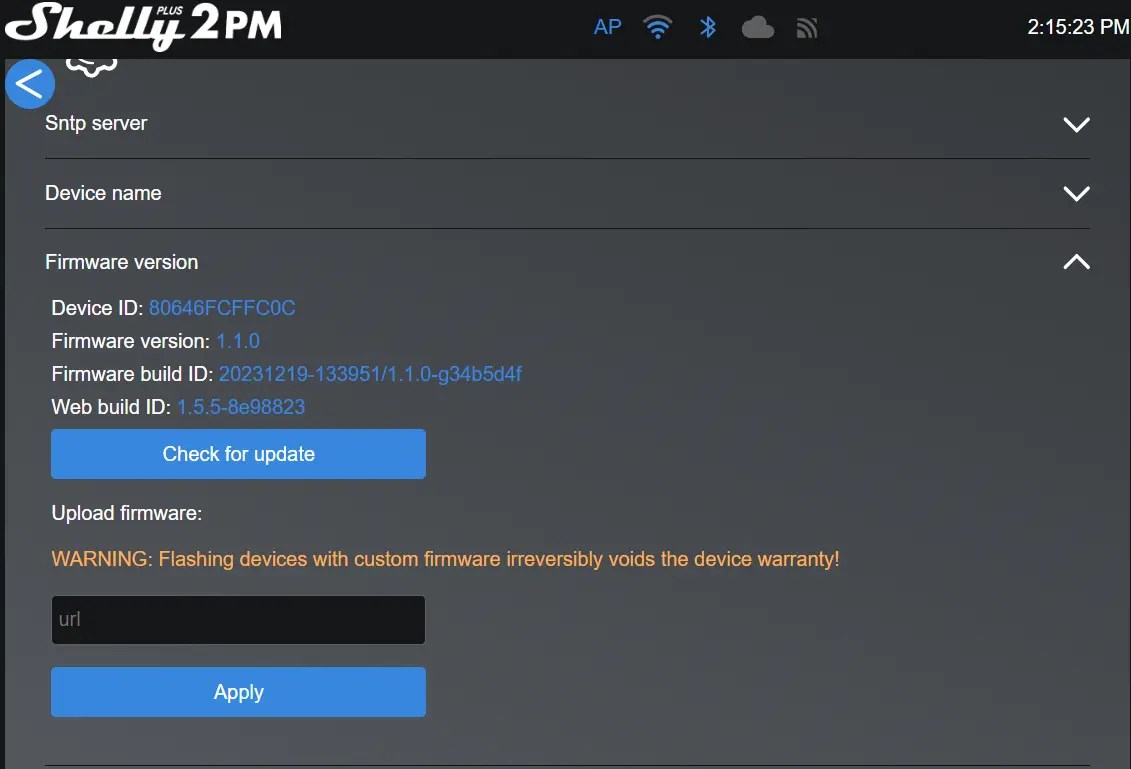Click the Wi-Fi status icon
1131x769 pixels.
click(658, 27)
